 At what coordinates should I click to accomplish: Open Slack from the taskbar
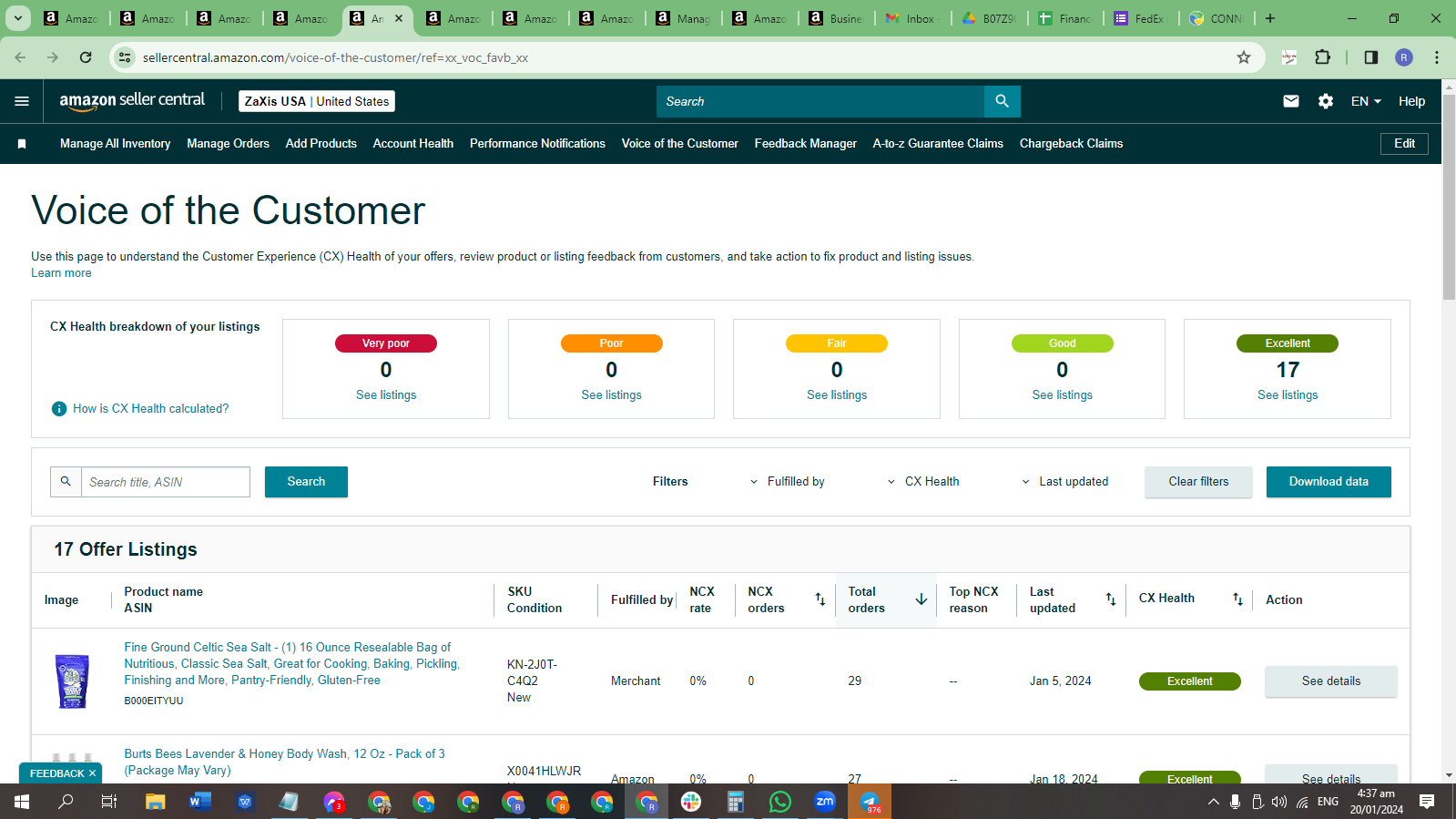tap(691, 802)
